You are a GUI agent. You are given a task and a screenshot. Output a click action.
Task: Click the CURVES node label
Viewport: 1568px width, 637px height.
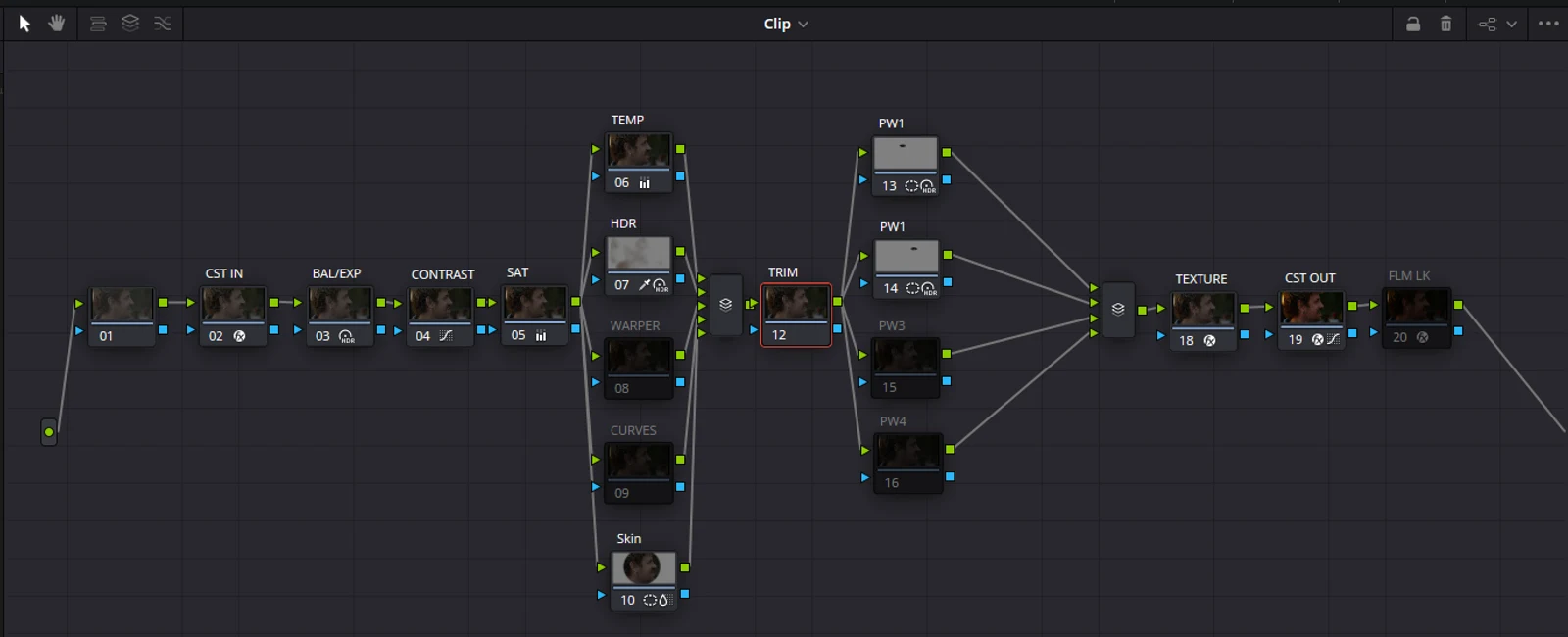(x=633, y=431)
